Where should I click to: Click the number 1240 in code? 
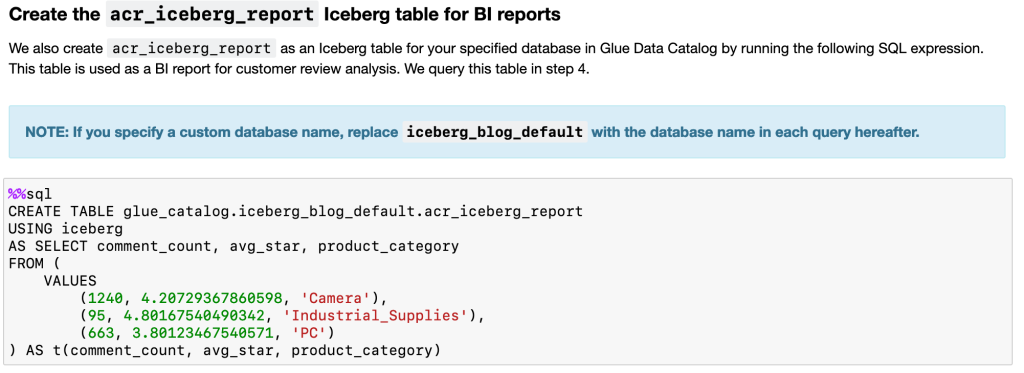(x=105, y=299)
